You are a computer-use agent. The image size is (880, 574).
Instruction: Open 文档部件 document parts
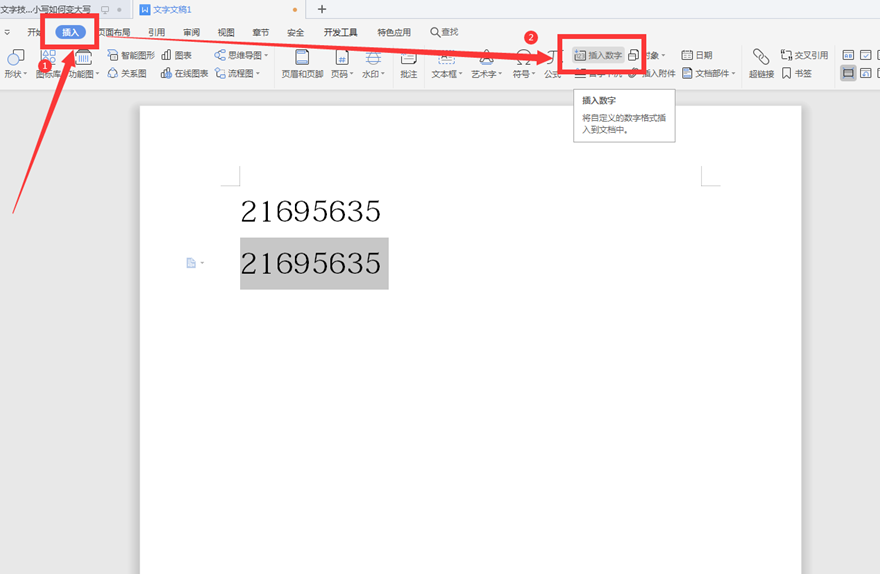click(708, 74)
